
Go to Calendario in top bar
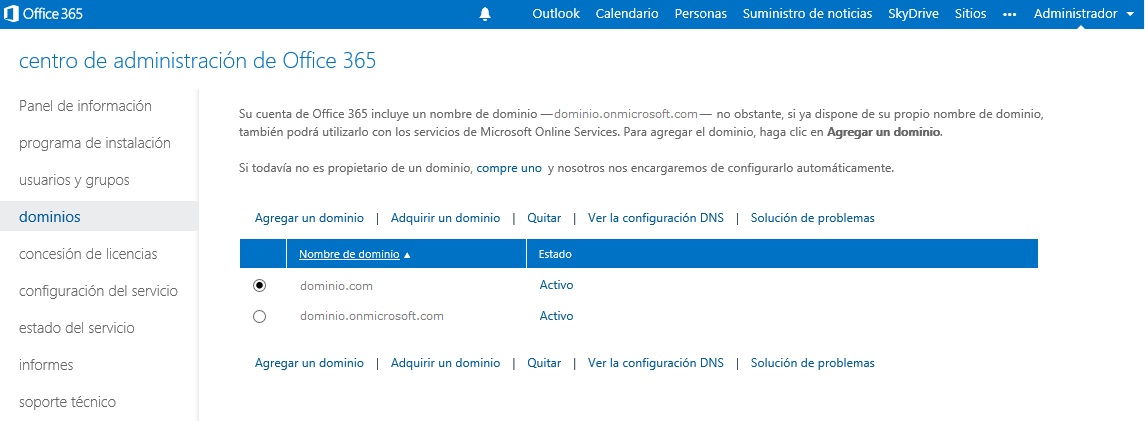(x=627, y=14)
